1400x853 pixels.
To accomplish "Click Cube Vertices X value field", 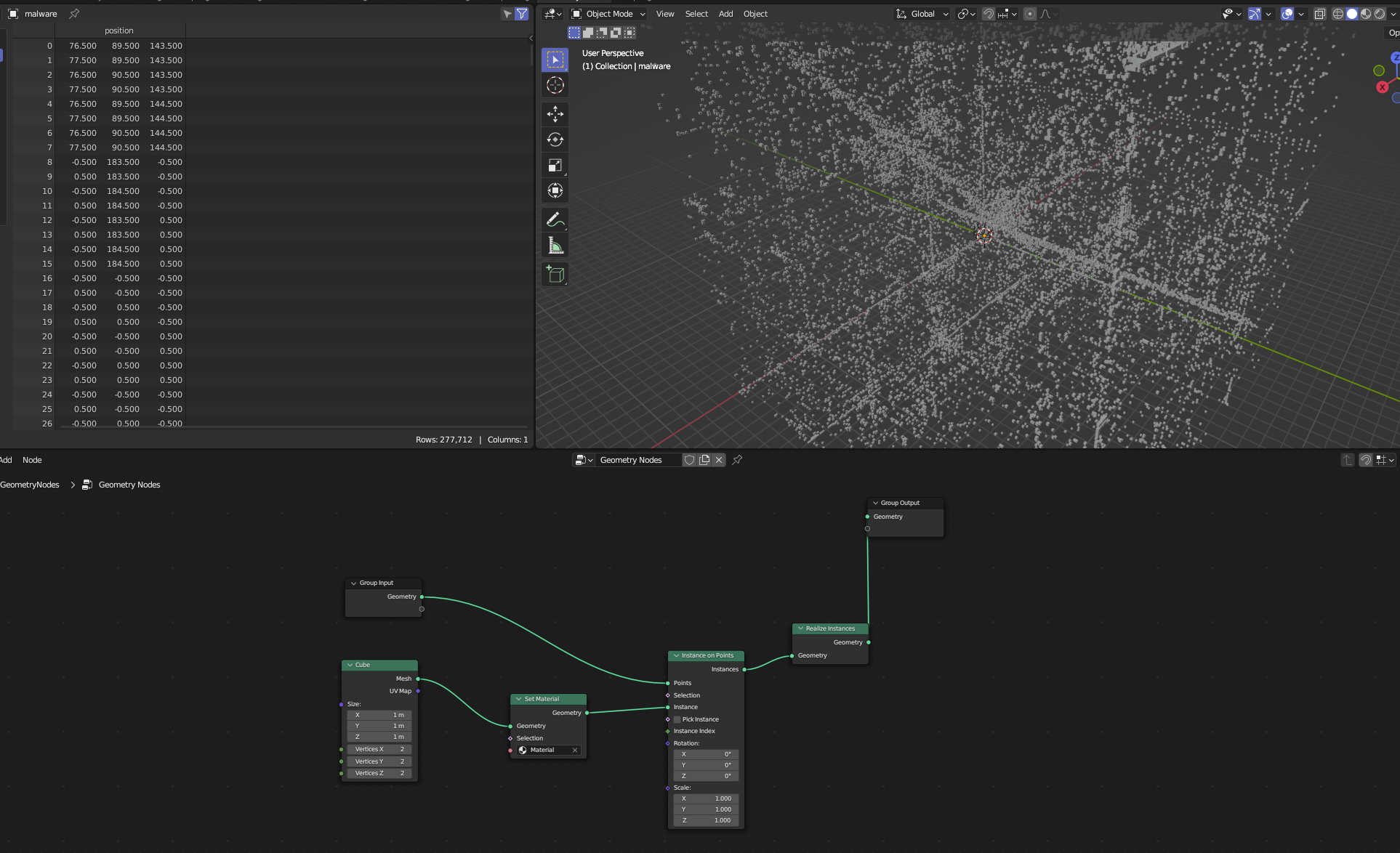I will click(x=379, y=749).
